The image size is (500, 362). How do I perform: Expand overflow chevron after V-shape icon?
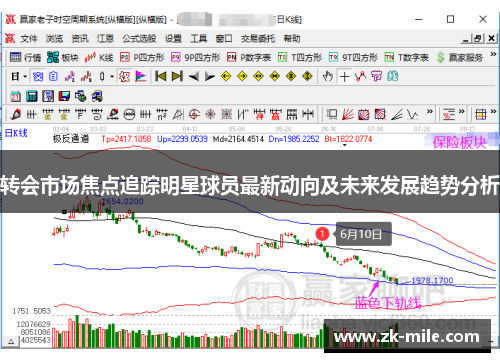click(x=430, y=111)
